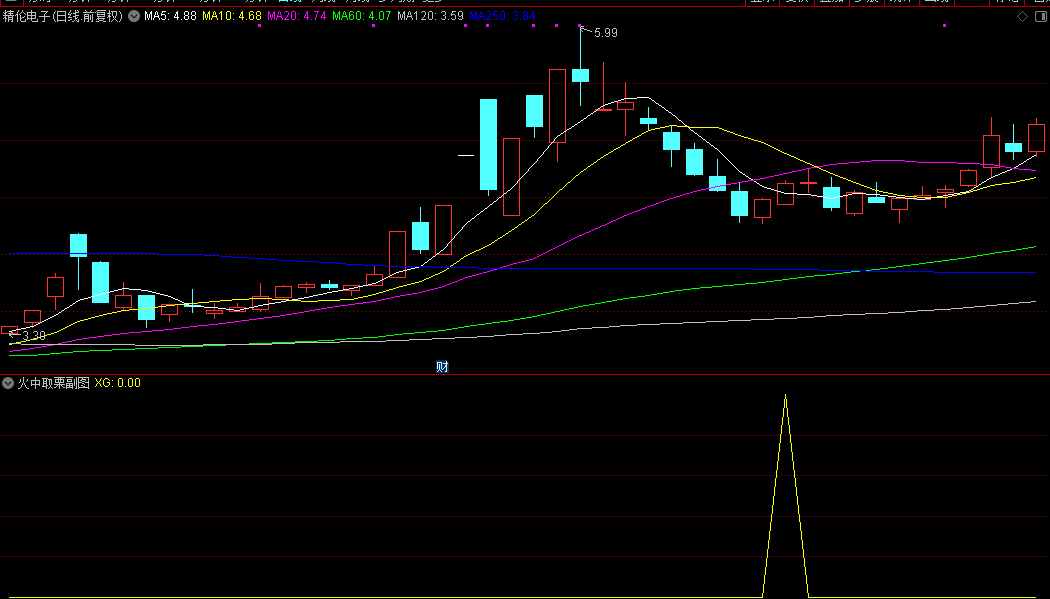This screenshot has width=1050, height=599.
Task: Click the blue MA250: 3.84 label
Action: (502, 16)
